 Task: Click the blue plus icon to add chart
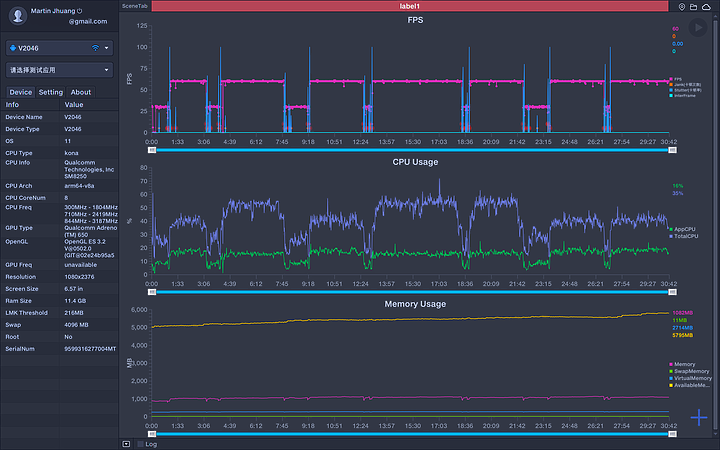click(699, 417)
